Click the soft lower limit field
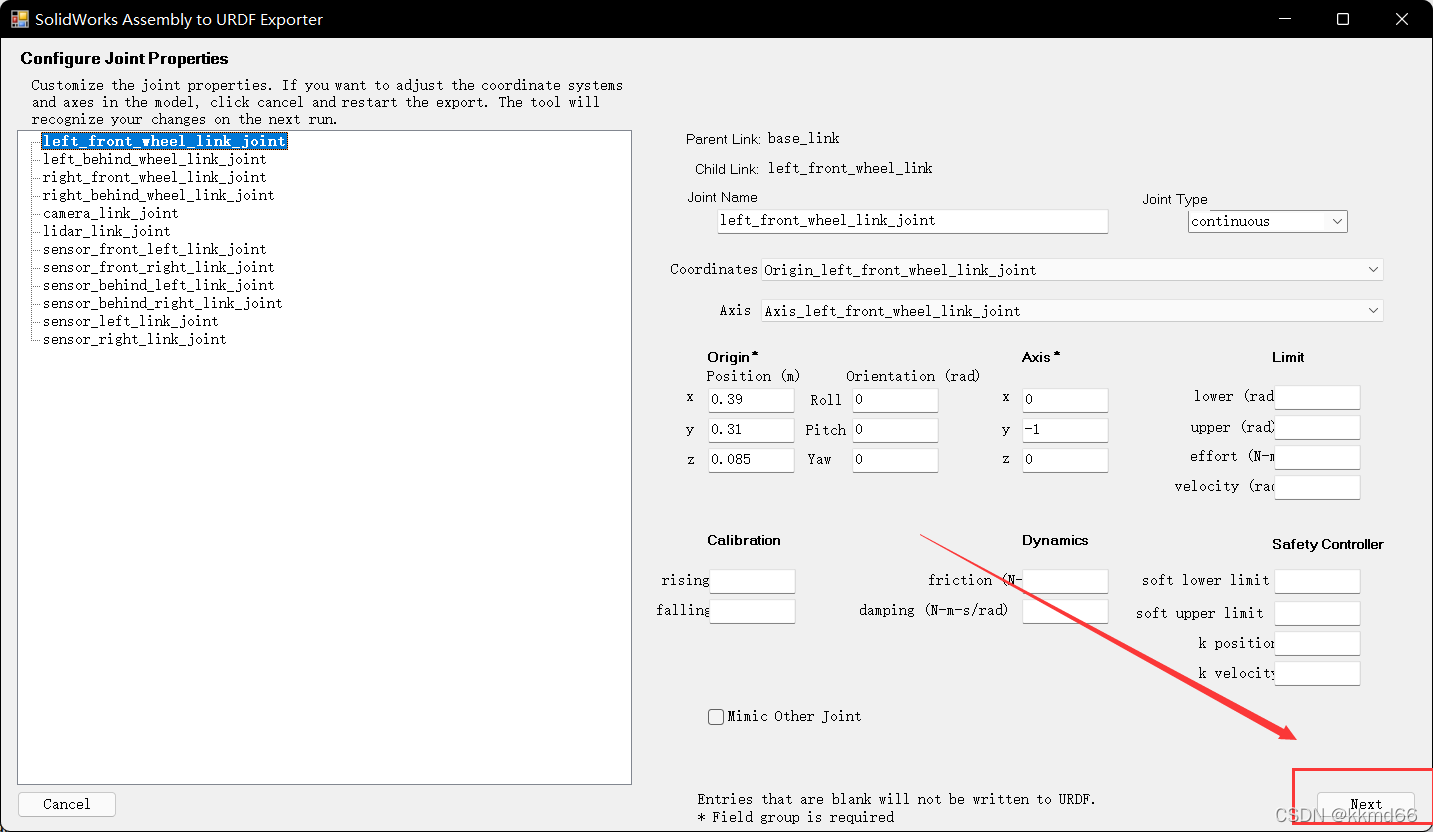Viewport: 1433px width, 832px height. (1317, 581)
